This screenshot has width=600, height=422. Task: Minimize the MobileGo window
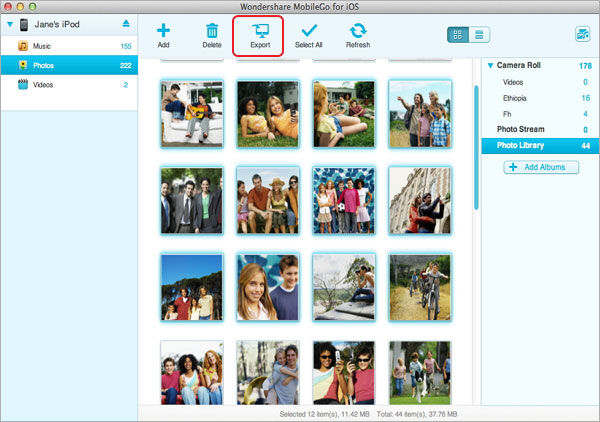[20, 6]
